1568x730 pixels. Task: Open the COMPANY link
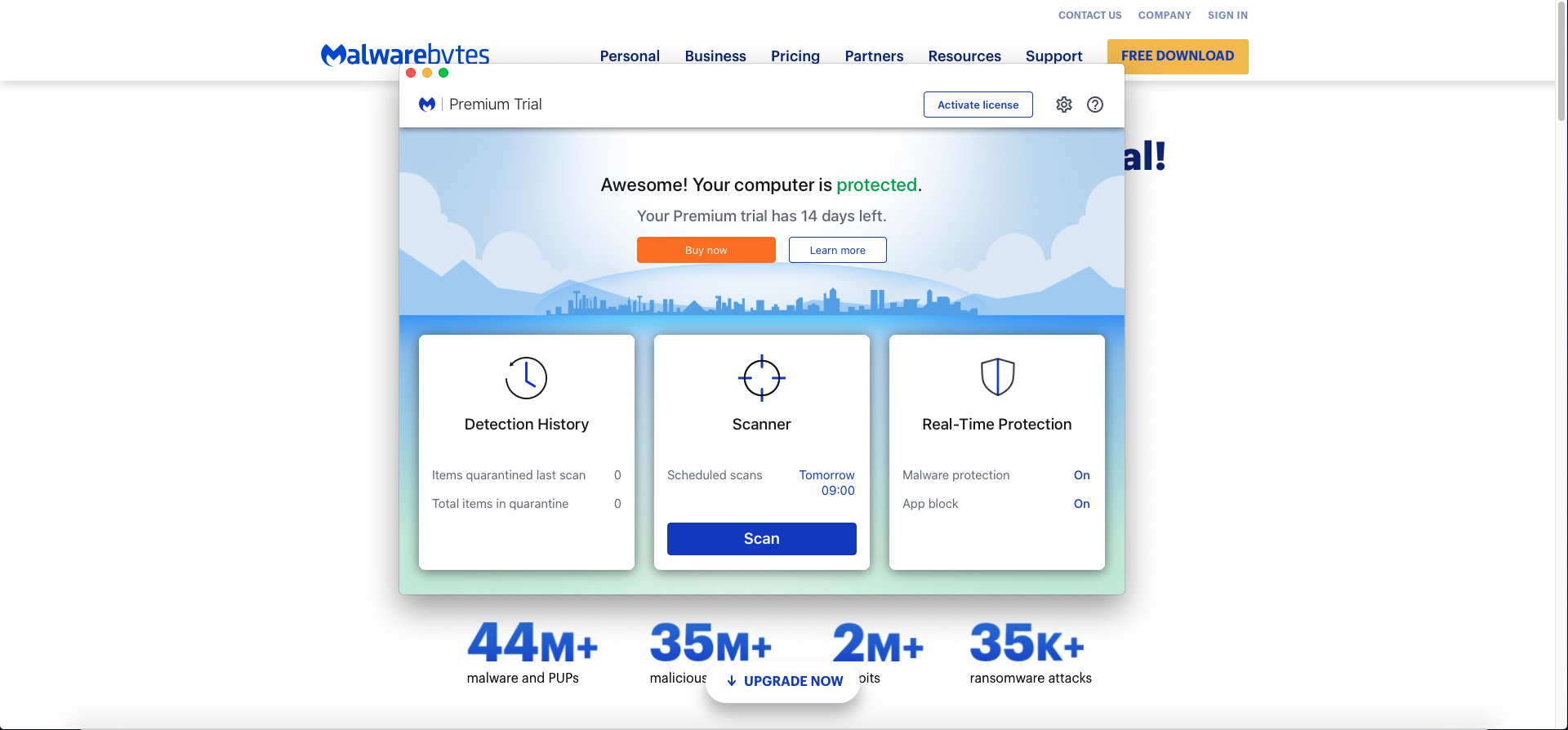pyautogui.click(x=1165, y=15)
